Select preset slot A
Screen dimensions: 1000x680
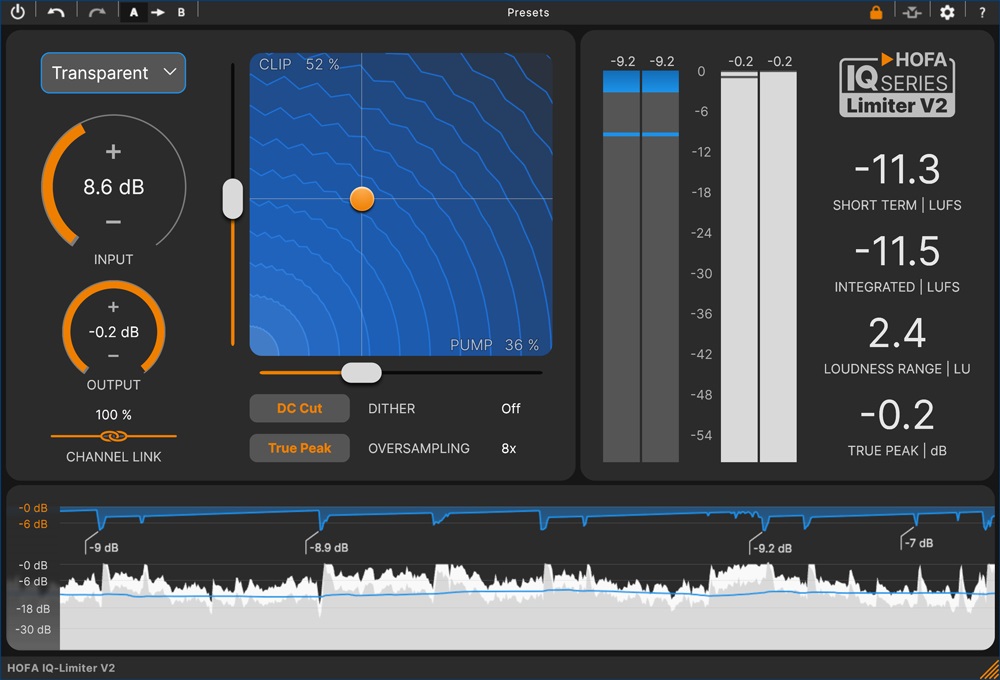133,12
